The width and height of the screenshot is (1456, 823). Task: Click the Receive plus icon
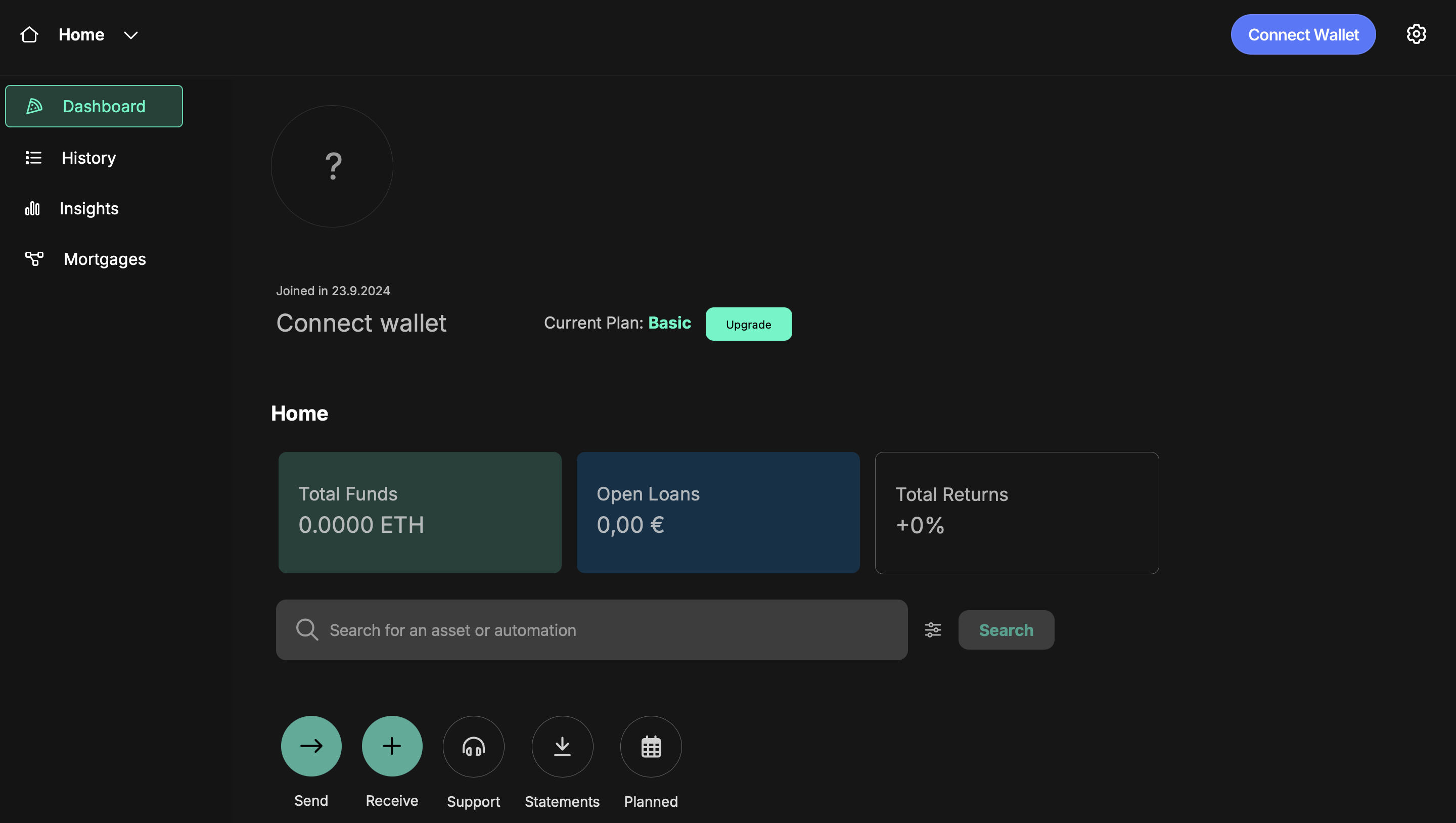pyautogui.click(x=392, y=746)
